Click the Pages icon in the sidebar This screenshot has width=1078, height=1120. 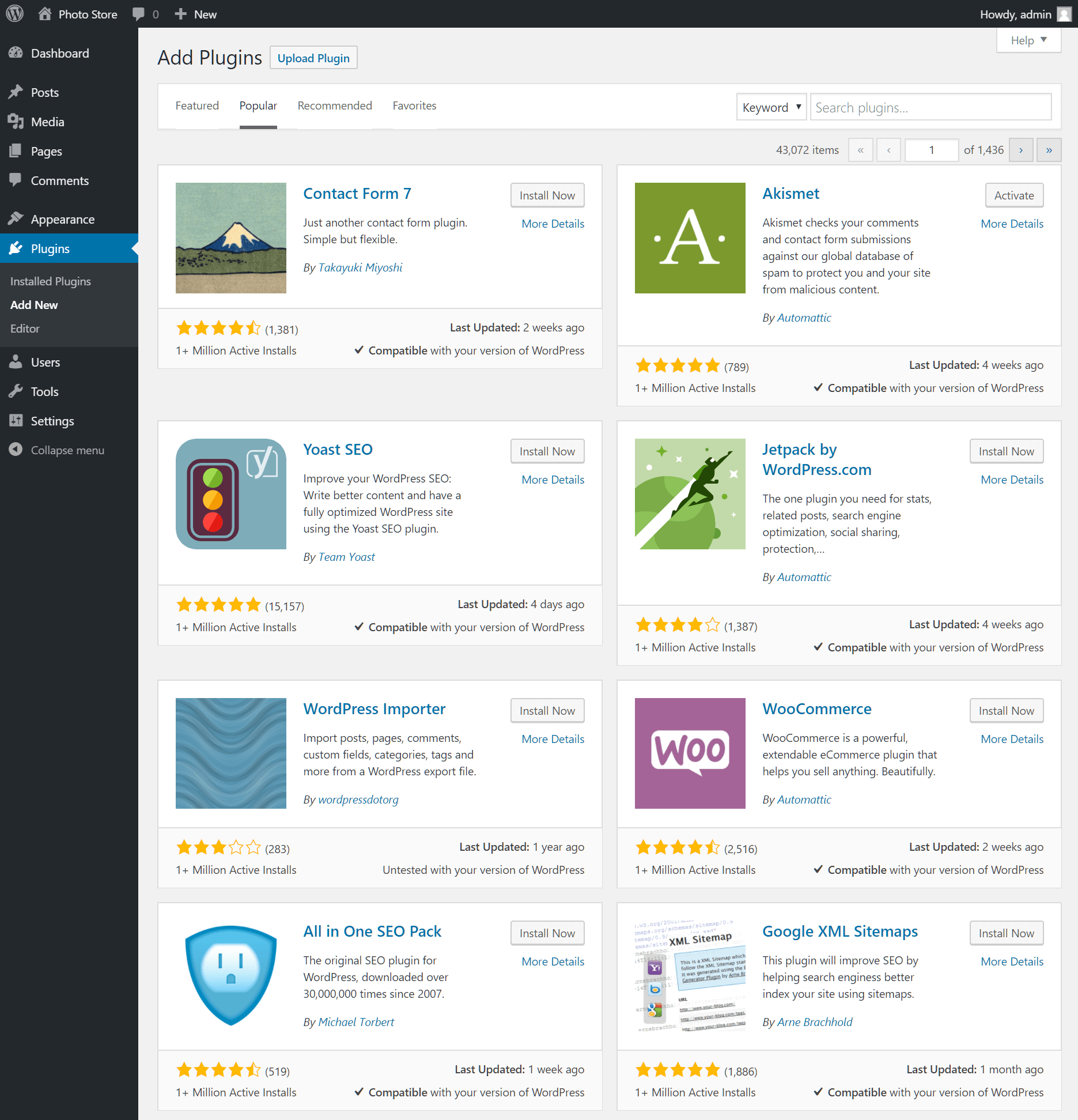[16, 151]
